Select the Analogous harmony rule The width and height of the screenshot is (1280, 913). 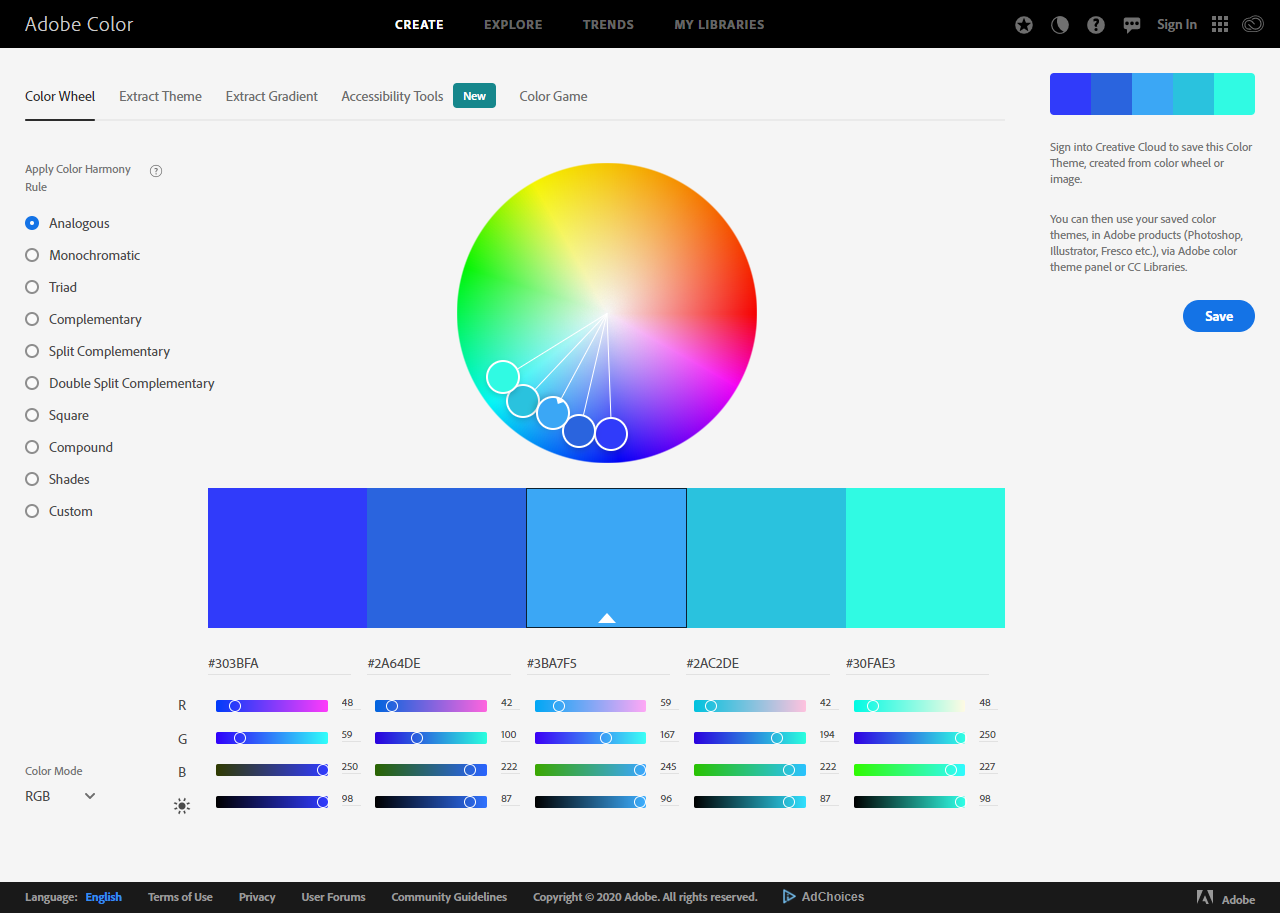point(67,223)
